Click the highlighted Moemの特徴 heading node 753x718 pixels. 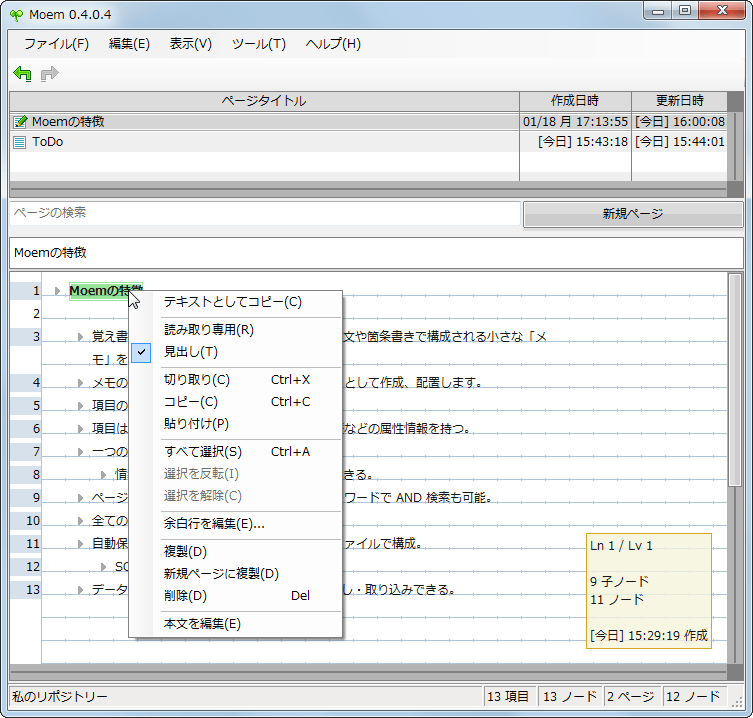[106, 291]
